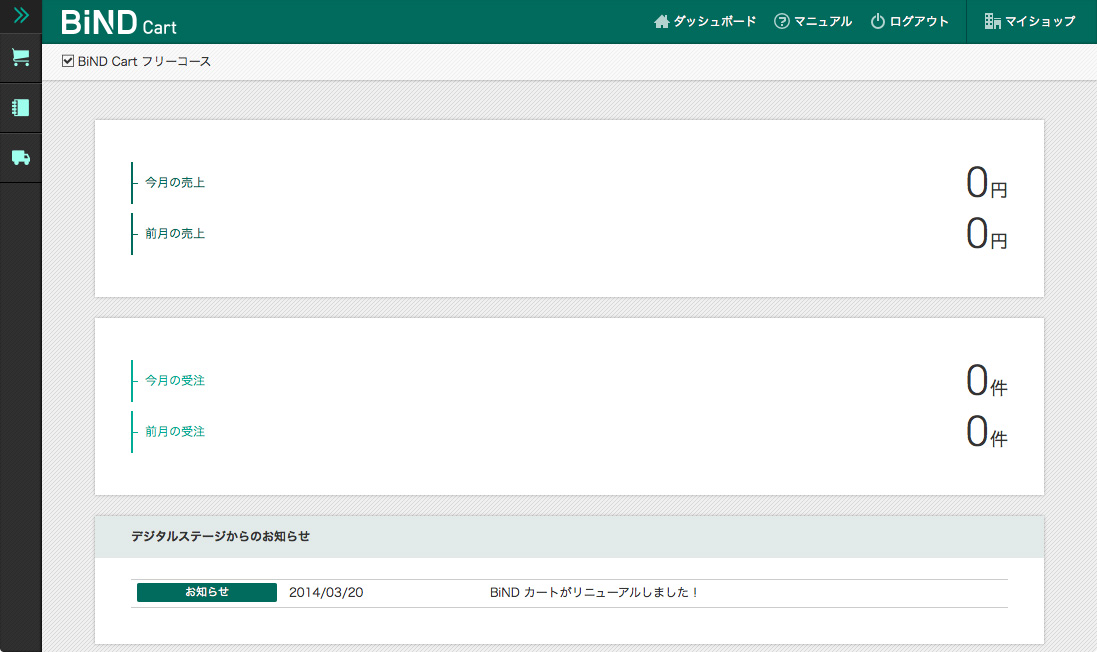Viewport: 1097px width, 652px height.
Task: Open BiND カートがリニューアルしました！ news
Action: (x=594, y=593)
